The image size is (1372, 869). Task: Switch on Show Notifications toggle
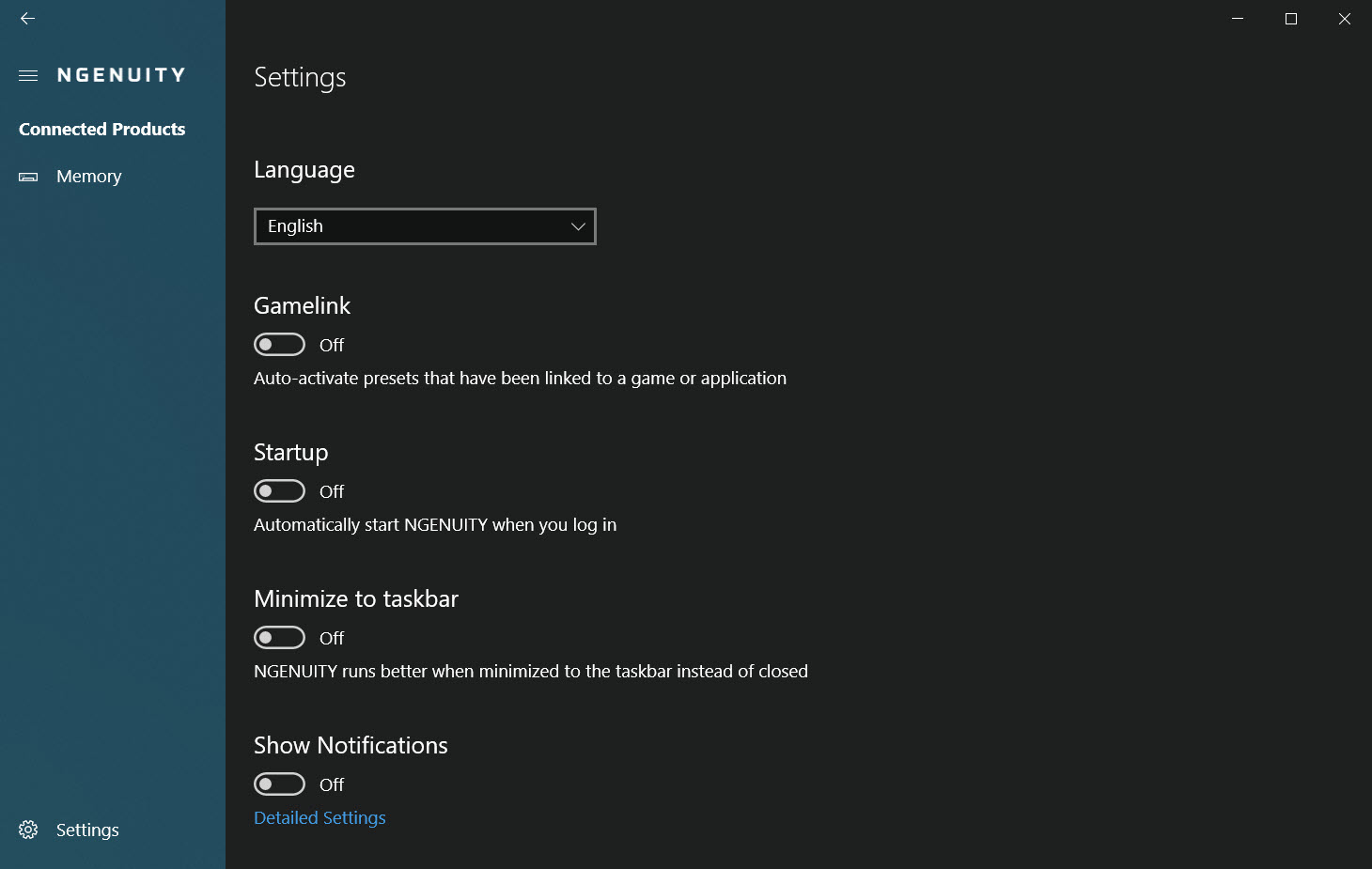tap(279, 784)
